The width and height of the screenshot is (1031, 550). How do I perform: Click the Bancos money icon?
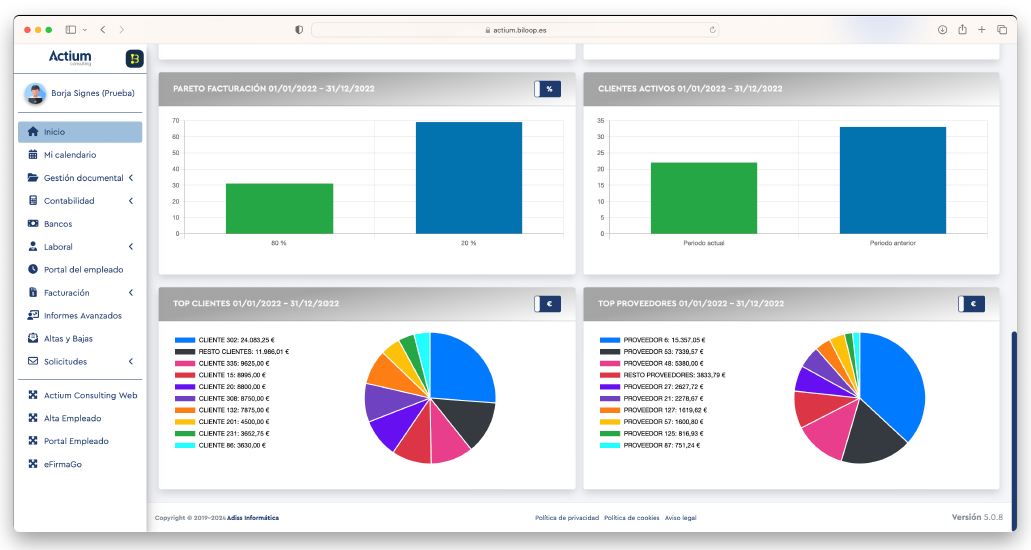pos(33,224)
